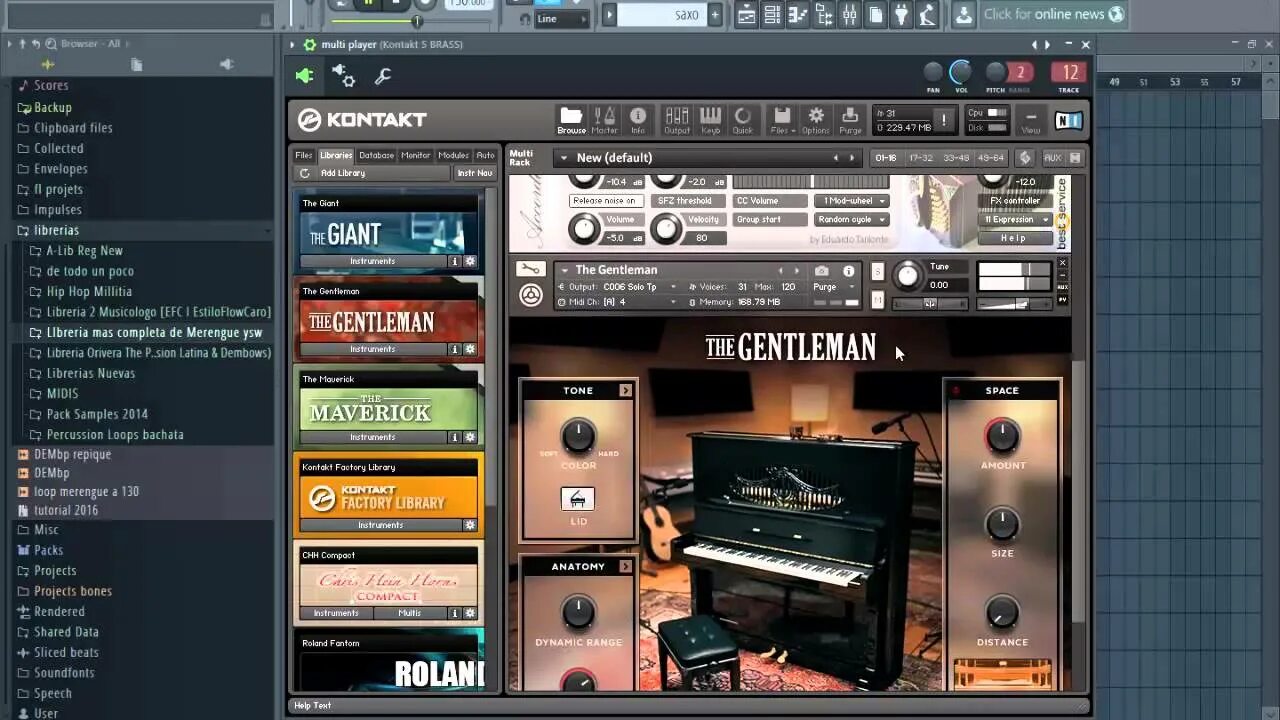
Task: Adjust the Space Amount knob
Action: point(1003,436)
